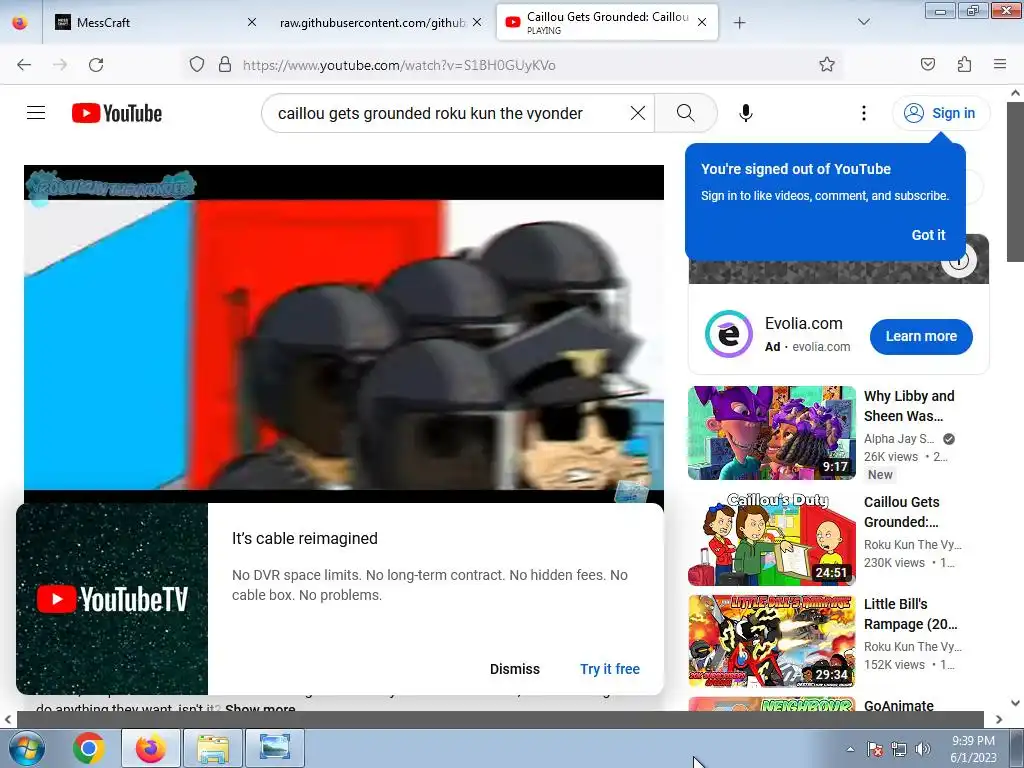Expand description with Show more
Image resolution: width=1024 pixels, height=768 pixels.
click(260, 708)
